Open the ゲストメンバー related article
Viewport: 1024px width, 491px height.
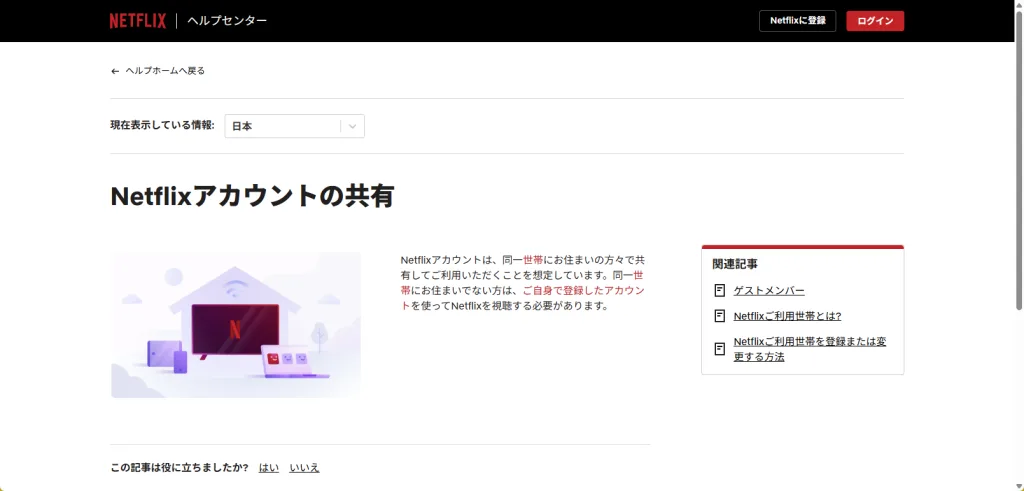pyautogui.click(x=769, y=291)
